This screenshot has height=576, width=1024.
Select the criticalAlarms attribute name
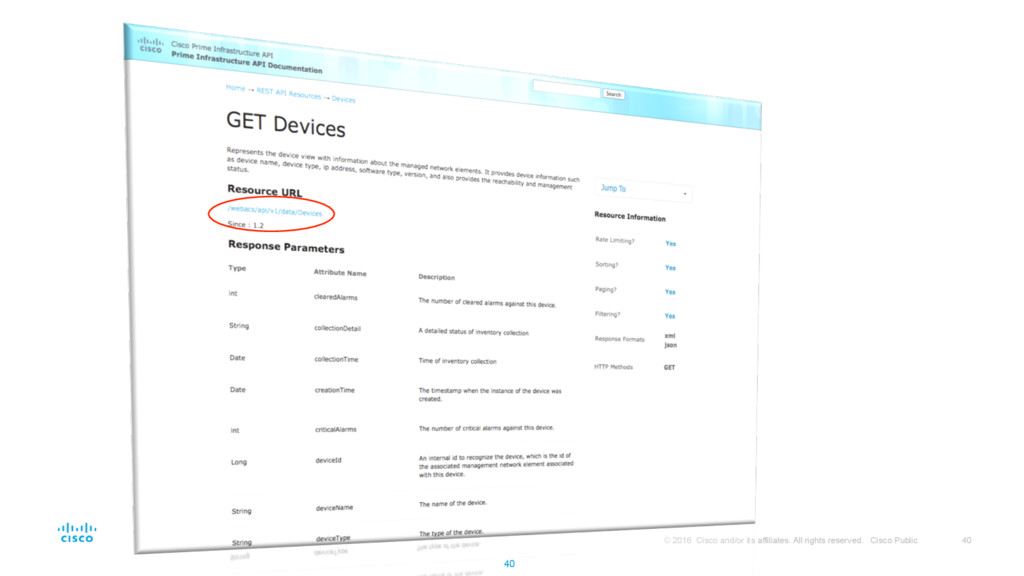(x=336, y=429)
